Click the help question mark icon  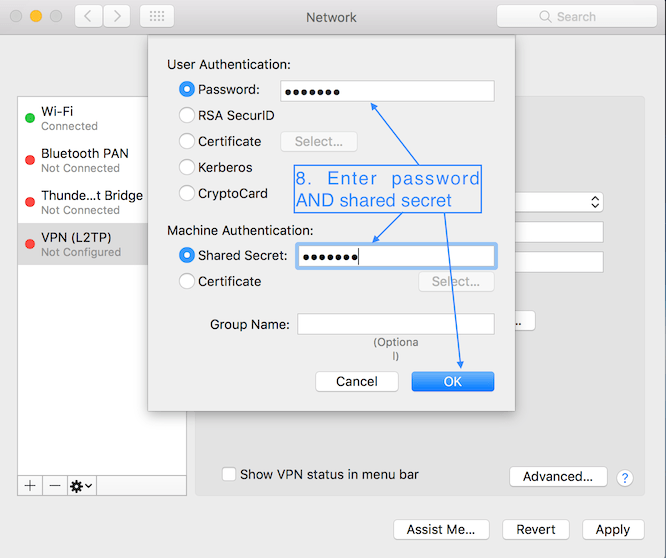(625, 478)
